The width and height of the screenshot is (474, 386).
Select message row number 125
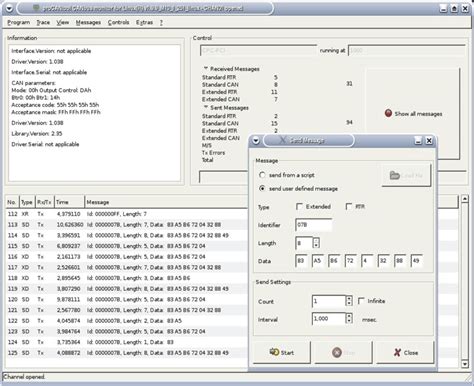click(x=127, y=353)
